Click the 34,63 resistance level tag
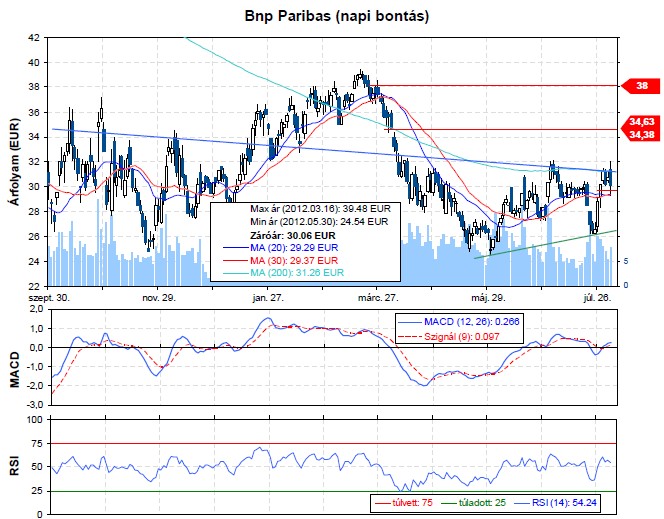 [640, 122]
